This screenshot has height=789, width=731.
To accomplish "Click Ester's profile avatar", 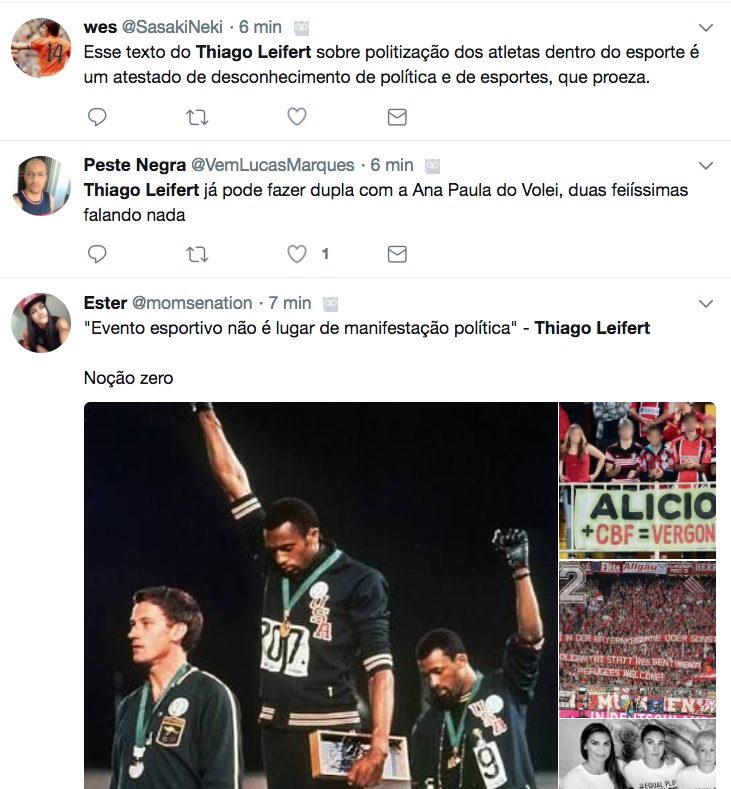I will click(x=41, y=323).
